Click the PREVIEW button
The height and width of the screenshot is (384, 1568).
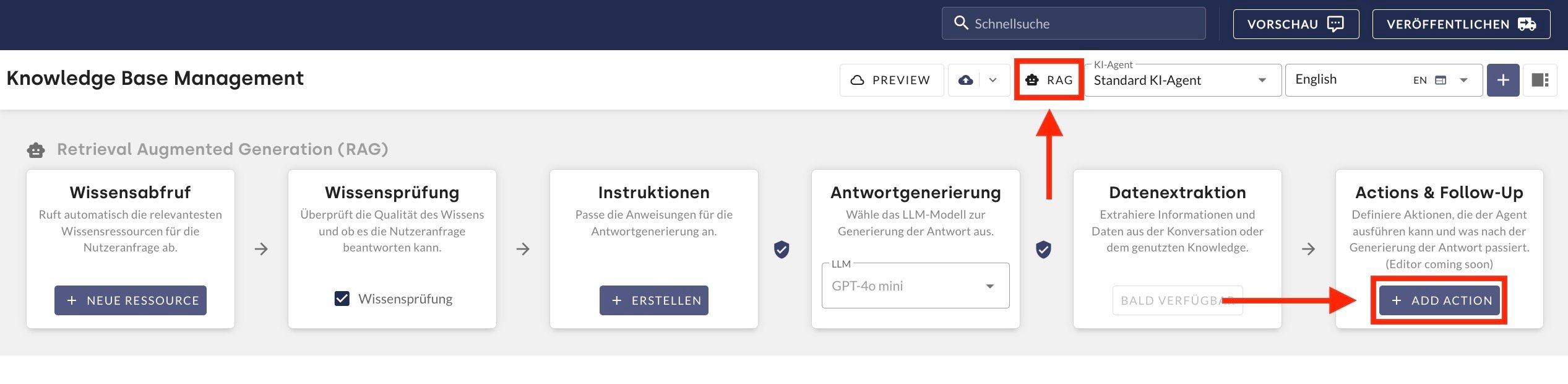coord(891,80)
